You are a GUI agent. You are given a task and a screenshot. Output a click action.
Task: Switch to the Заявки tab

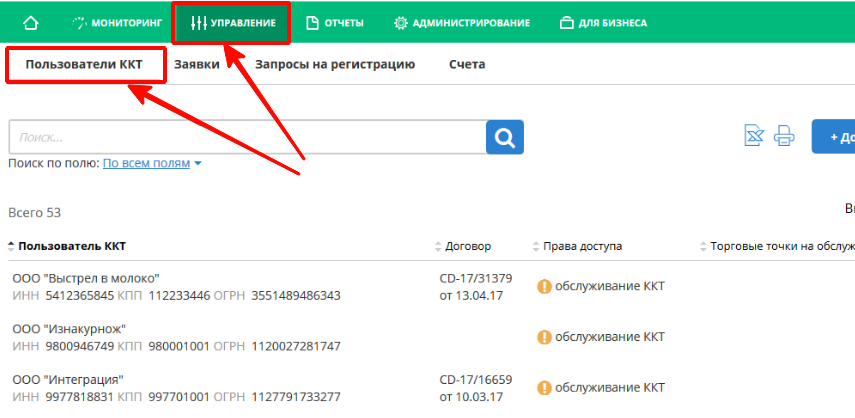(197, 65)
